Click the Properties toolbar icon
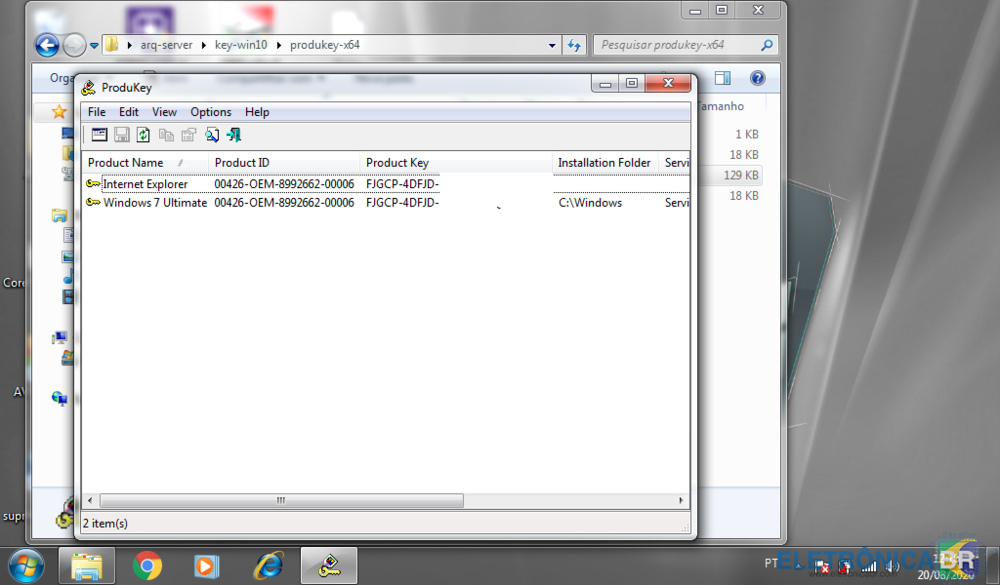Image resolution: width=1000 pixels, height=585 pixels. [x=188, y=135]
